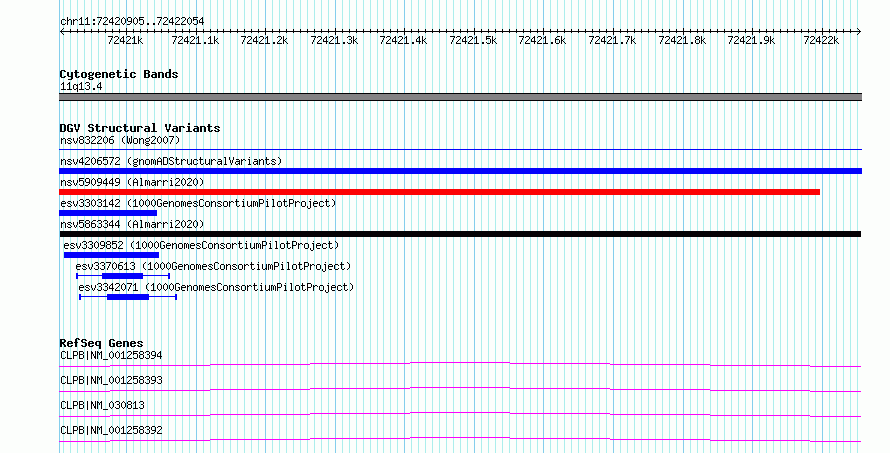Click the chr11:72420905..72422054 region label

point(132,21)
